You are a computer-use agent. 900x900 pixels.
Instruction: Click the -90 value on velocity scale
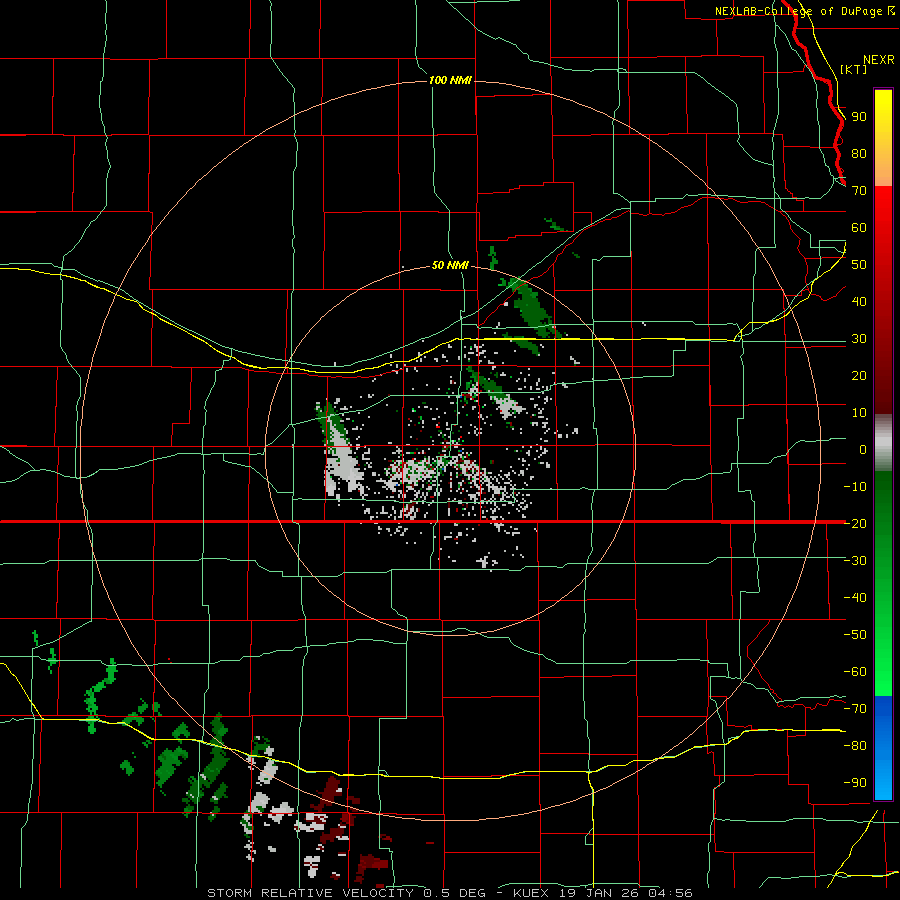coord(855,782)
